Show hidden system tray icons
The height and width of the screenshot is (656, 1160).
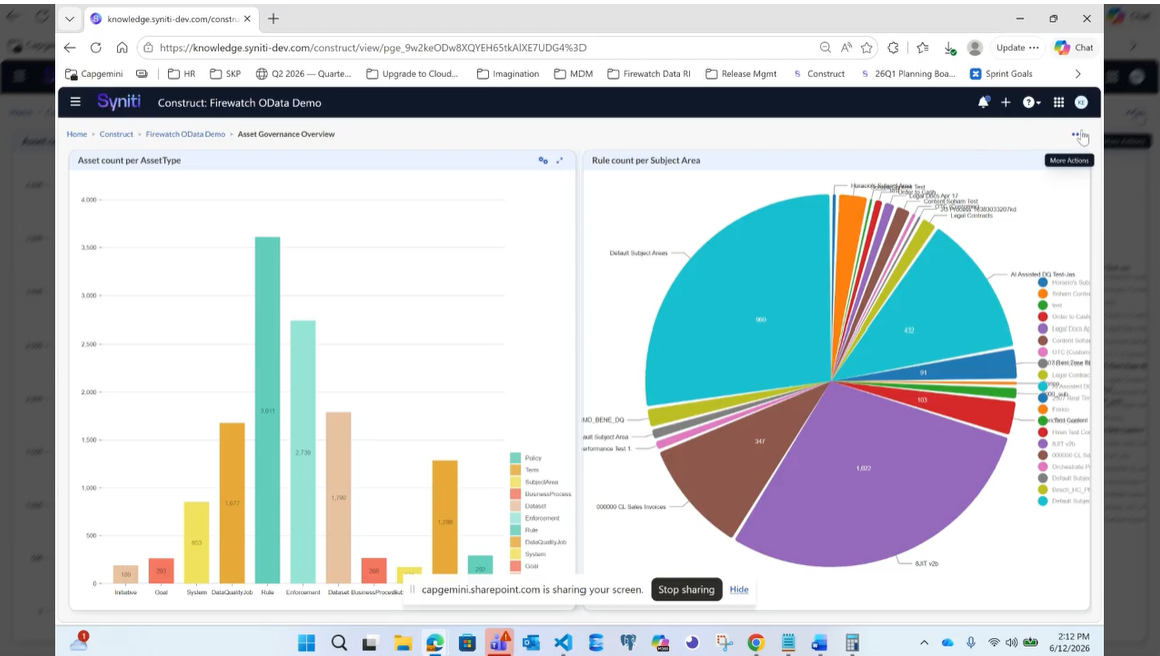coord(924,643)
